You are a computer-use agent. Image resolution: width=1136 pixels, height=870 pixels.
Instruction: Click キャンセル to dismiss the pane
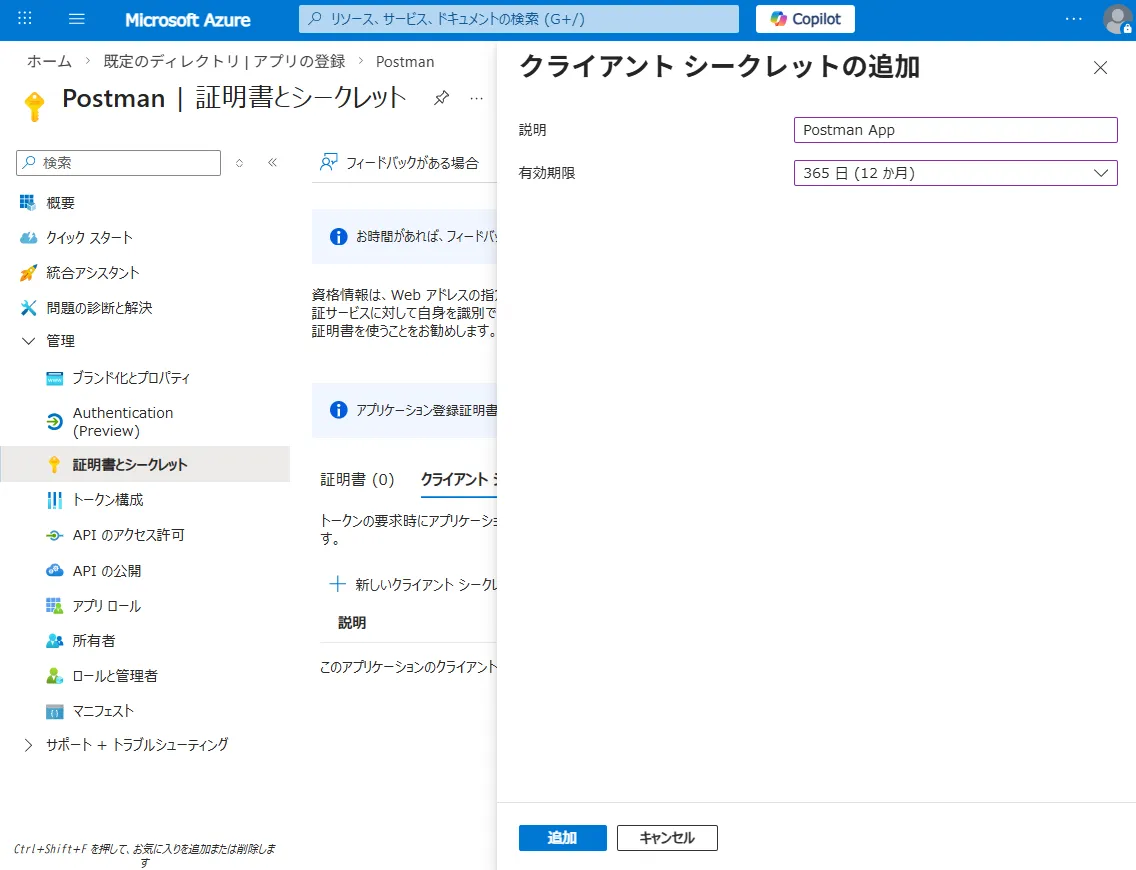(666, 838)
